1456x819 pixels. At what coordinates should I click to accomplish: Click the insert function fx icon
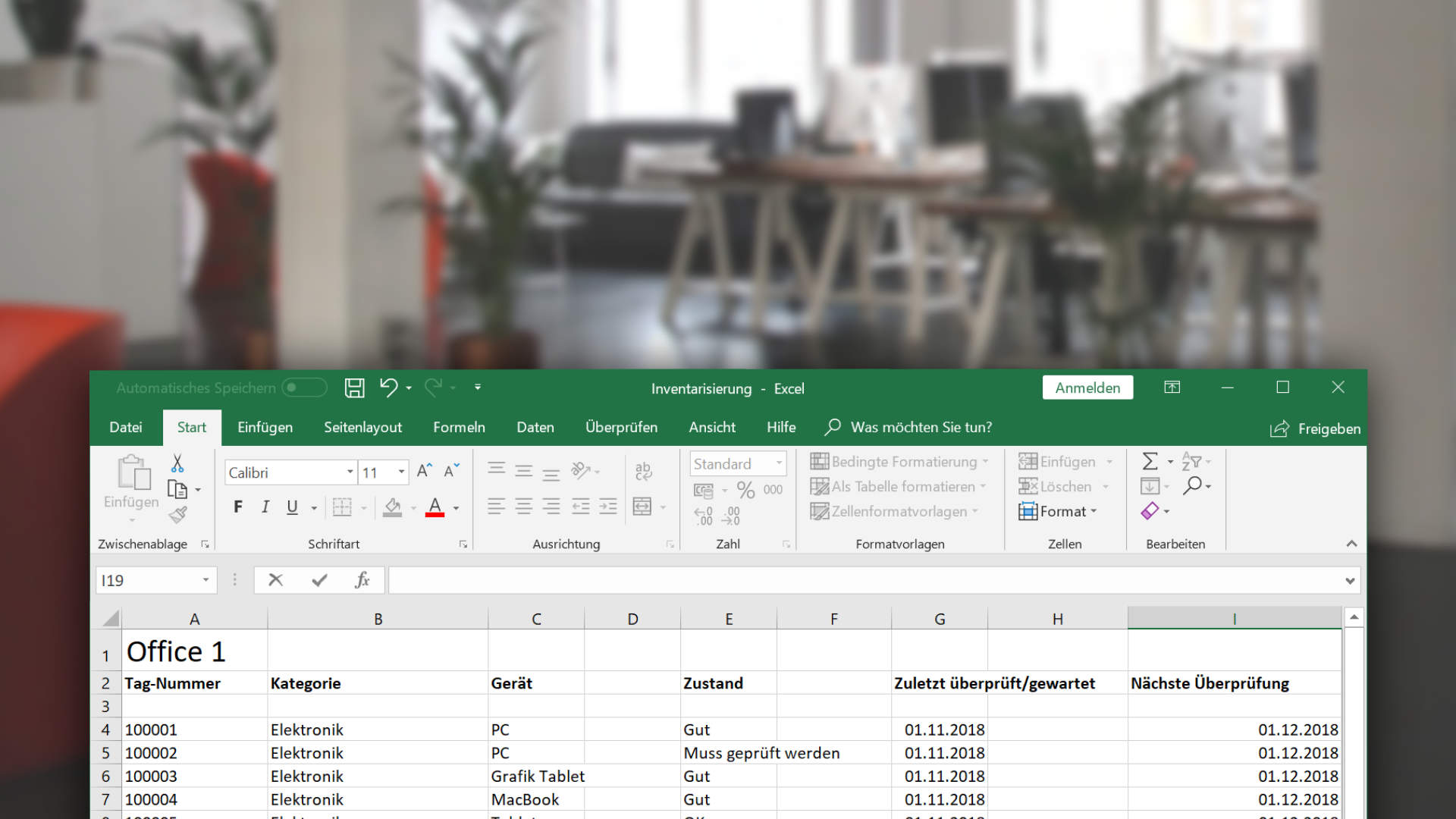tap(362, 580)
